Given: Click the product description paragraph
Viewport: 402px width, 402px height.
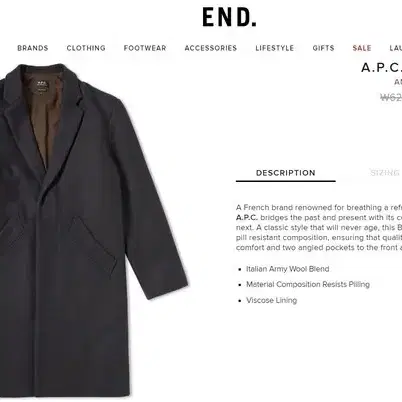Looking at the screenshot, I should (x=319, y=228).
